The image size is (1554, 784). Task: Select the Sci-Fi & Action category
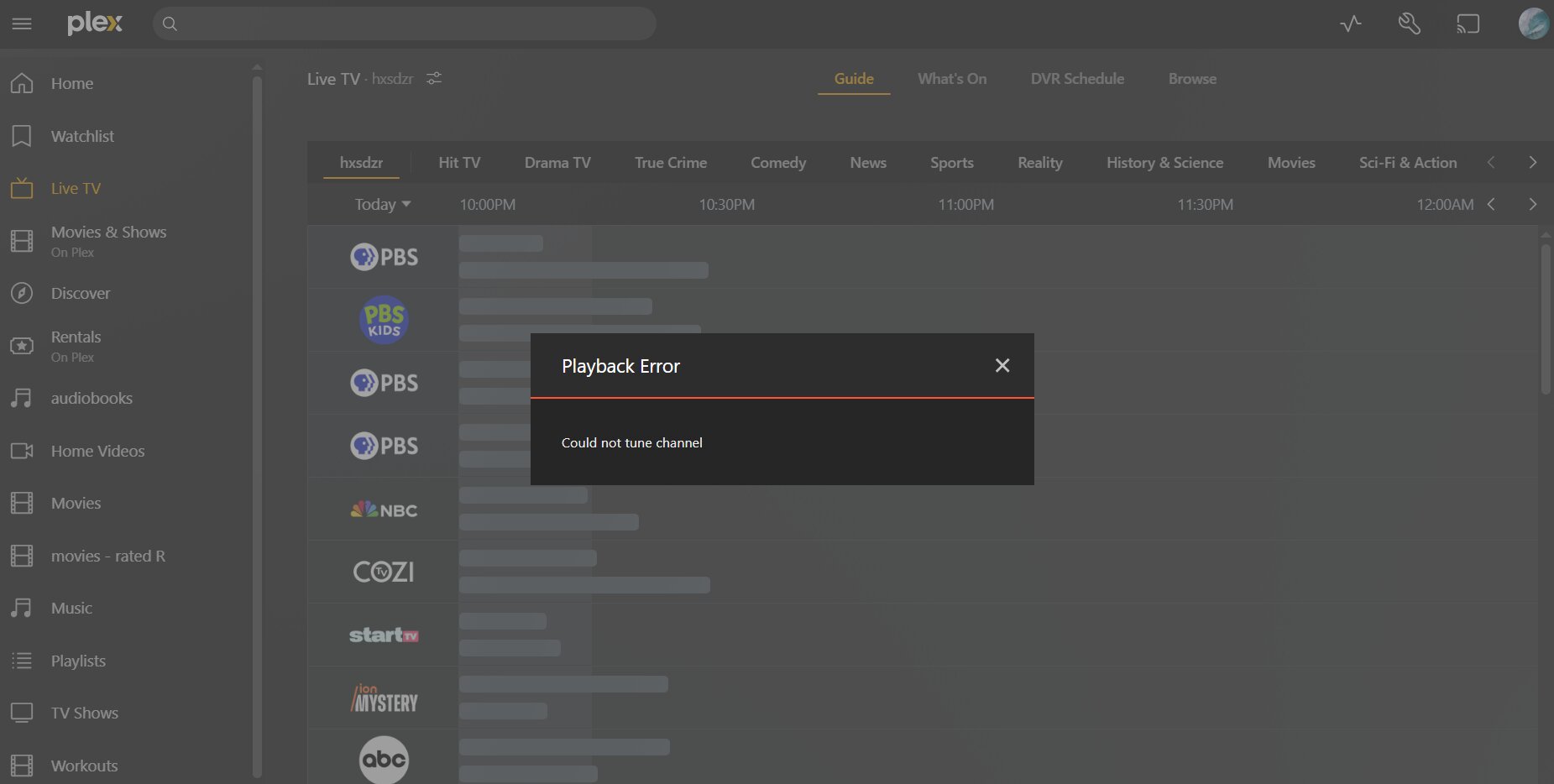[x=1408, y=162]
